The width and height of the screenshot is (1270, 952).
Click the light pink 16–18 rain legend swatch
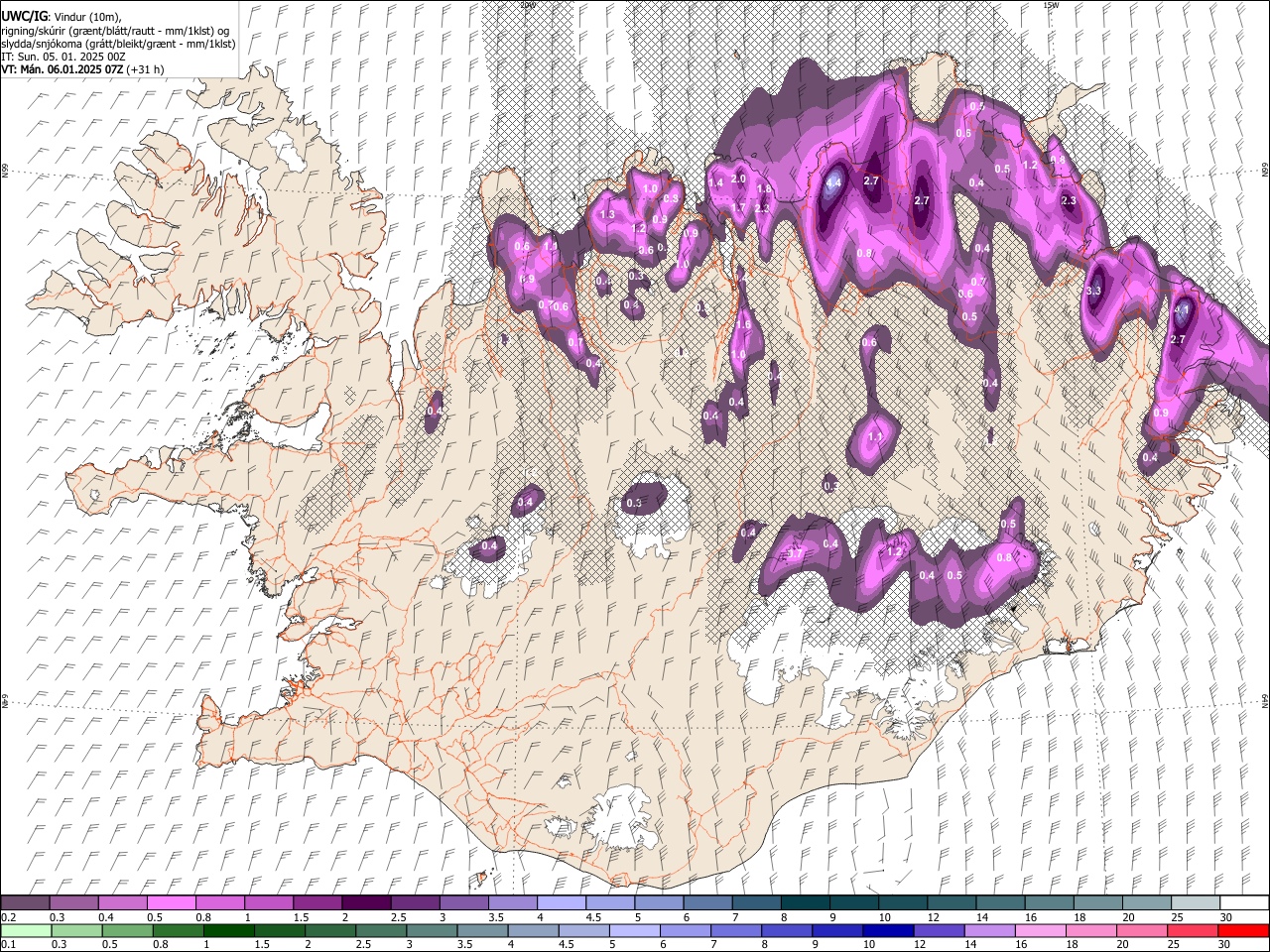1040,931
